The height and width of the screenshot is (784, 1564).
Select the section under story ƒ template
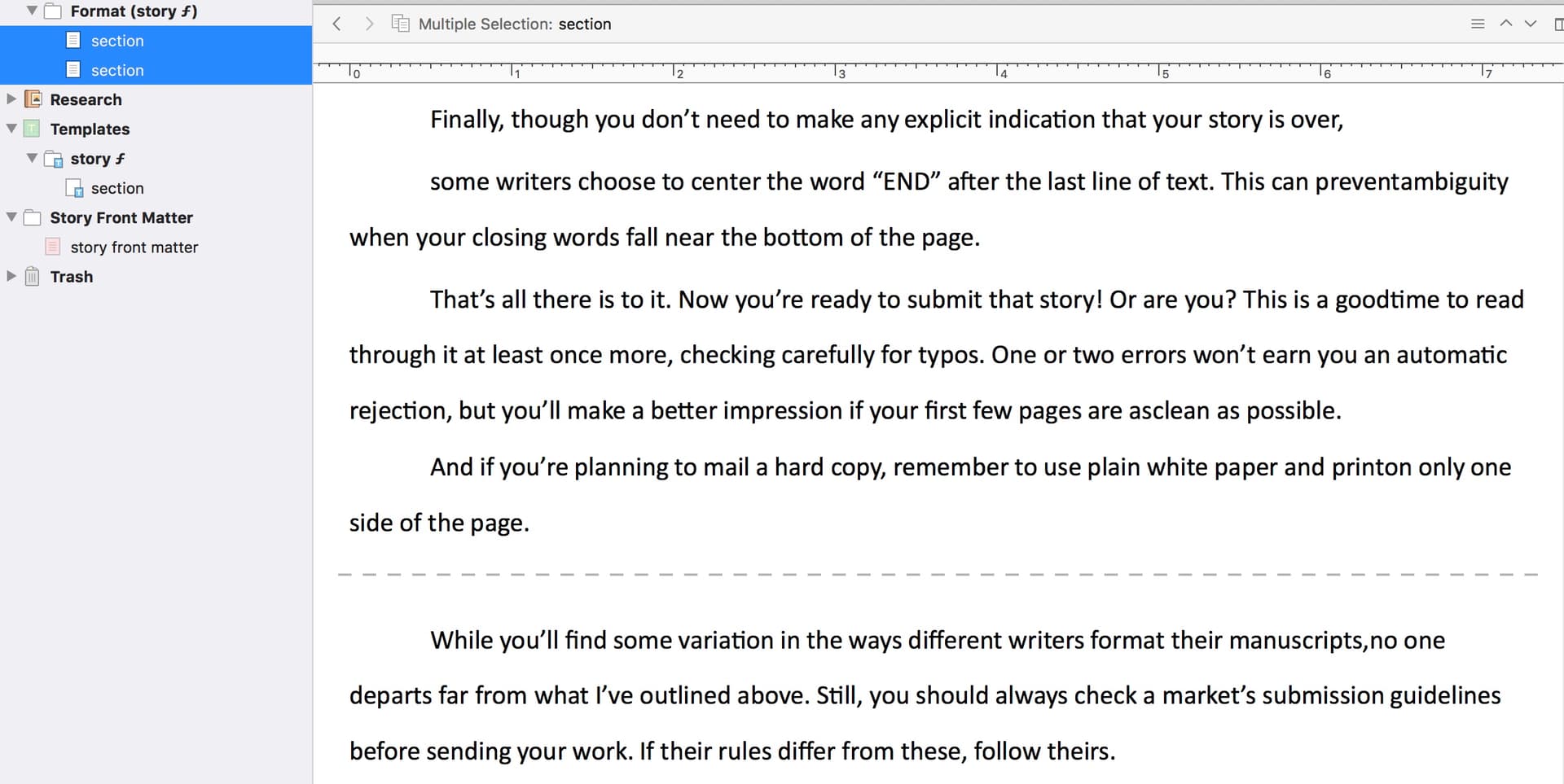(x=117, y=188)
